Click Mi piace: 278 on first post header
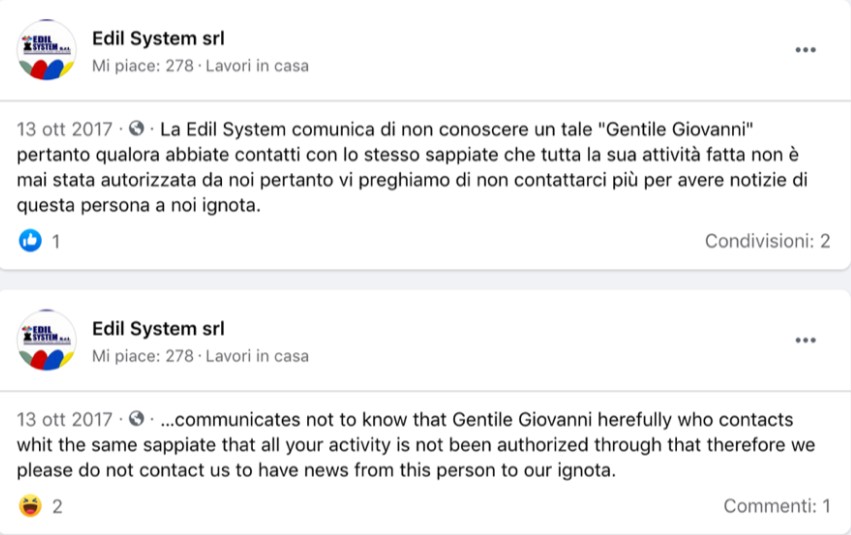This screenshot has height=535, width=851. [x=142, y=66]
